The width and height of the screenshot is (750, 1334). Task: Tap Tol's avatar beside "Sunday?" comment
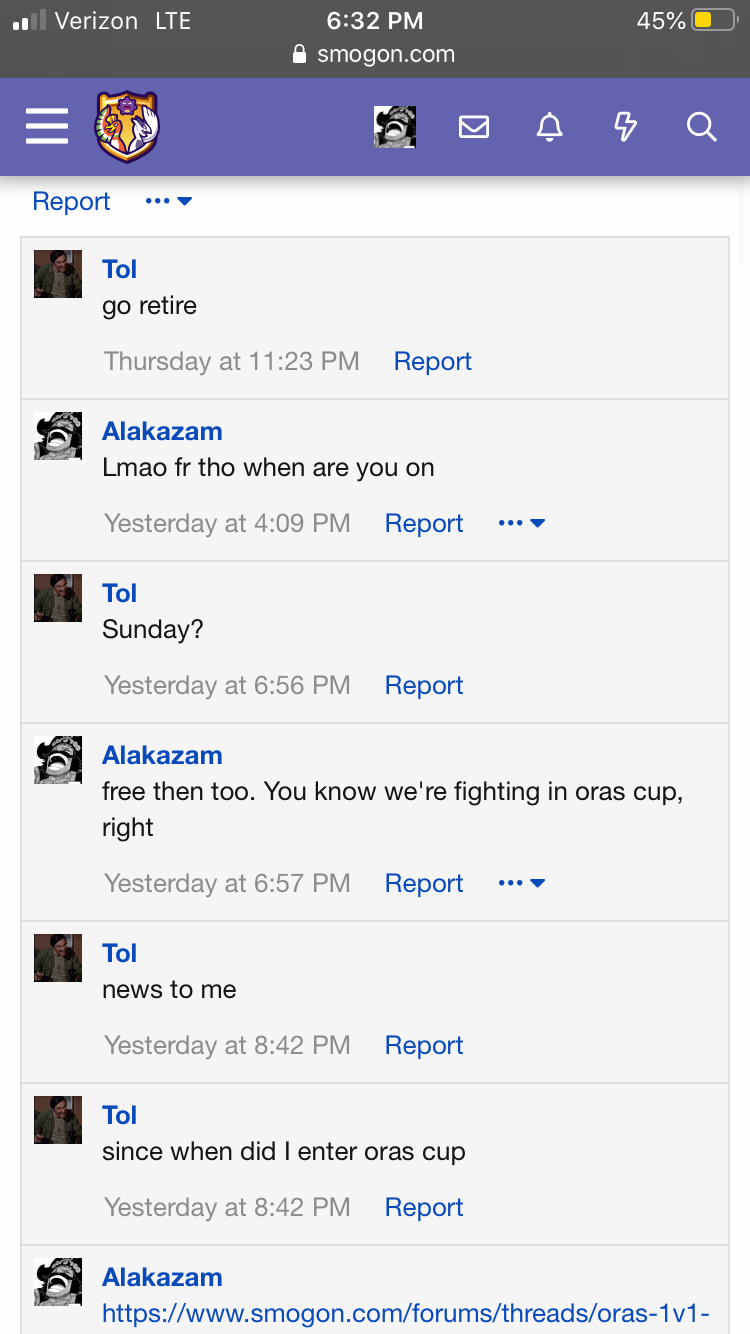coord(58,598)
